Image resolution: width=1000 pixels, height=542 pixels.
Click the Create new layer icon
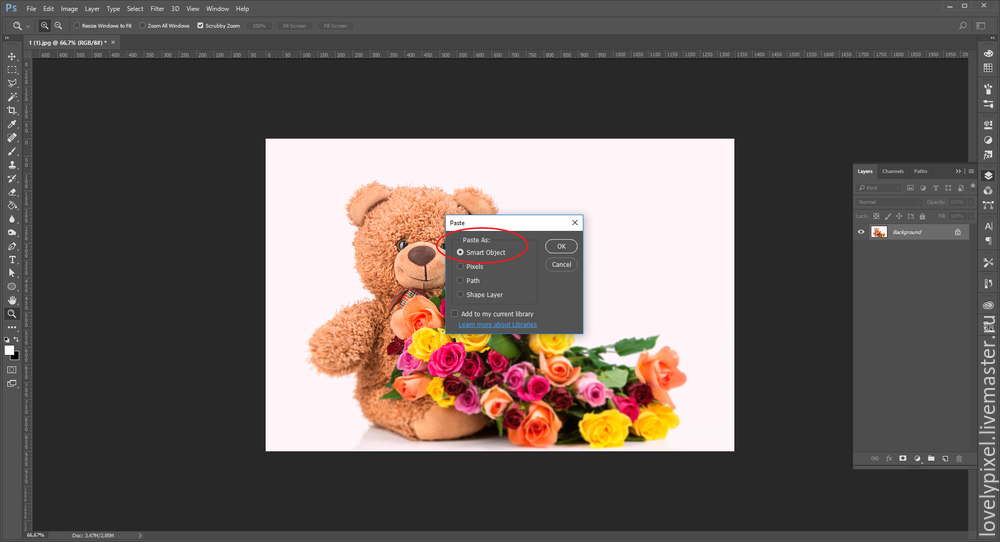point(945,458)
